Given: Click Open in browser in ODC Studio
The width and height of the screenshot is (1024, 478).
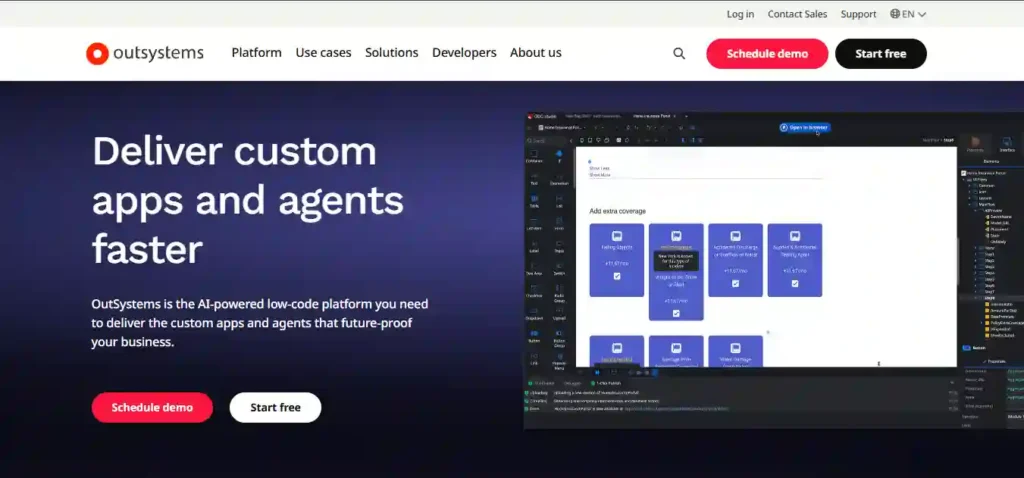Looking at the screenshot, I should tap(805, 127).
